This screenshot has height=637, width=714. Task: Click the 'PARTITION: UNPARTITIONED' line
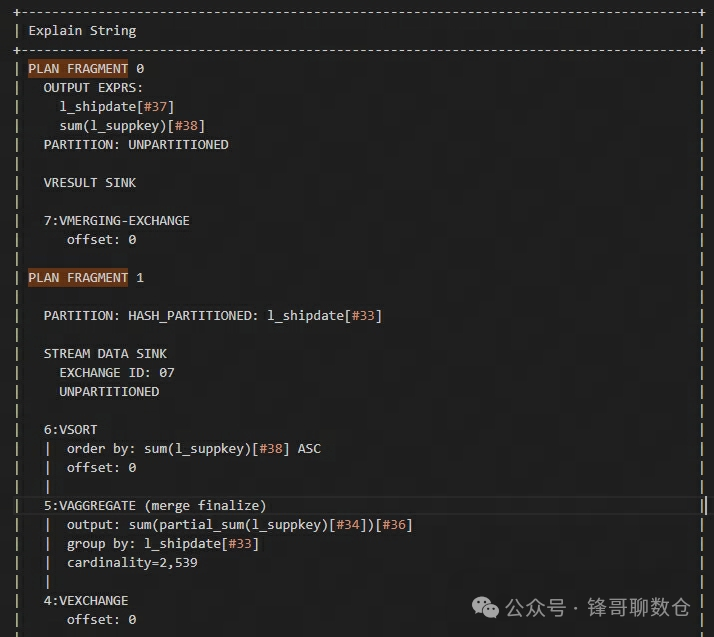pyautogui.click(x=136, y=145)
